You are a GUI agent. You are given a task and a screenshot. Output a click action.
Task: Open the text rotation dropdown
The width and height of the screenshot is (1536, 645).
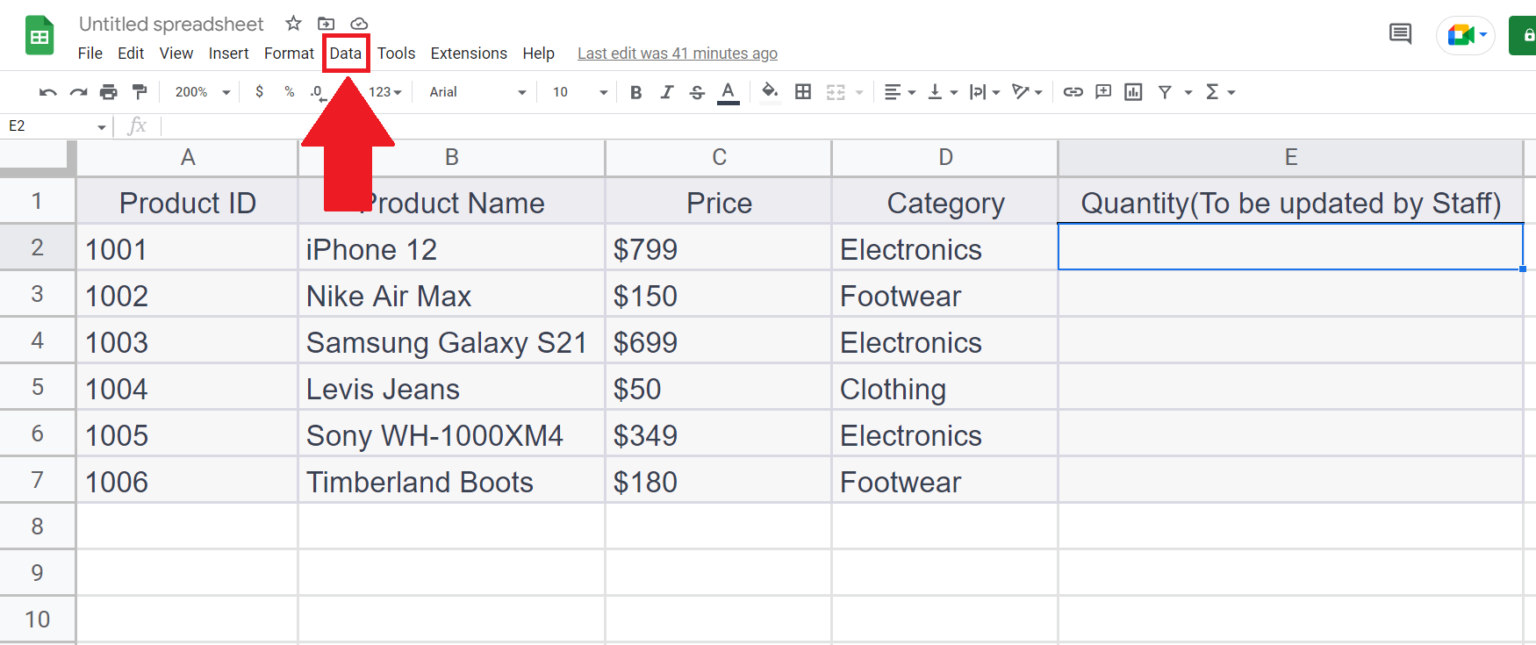pos(1027,92)
